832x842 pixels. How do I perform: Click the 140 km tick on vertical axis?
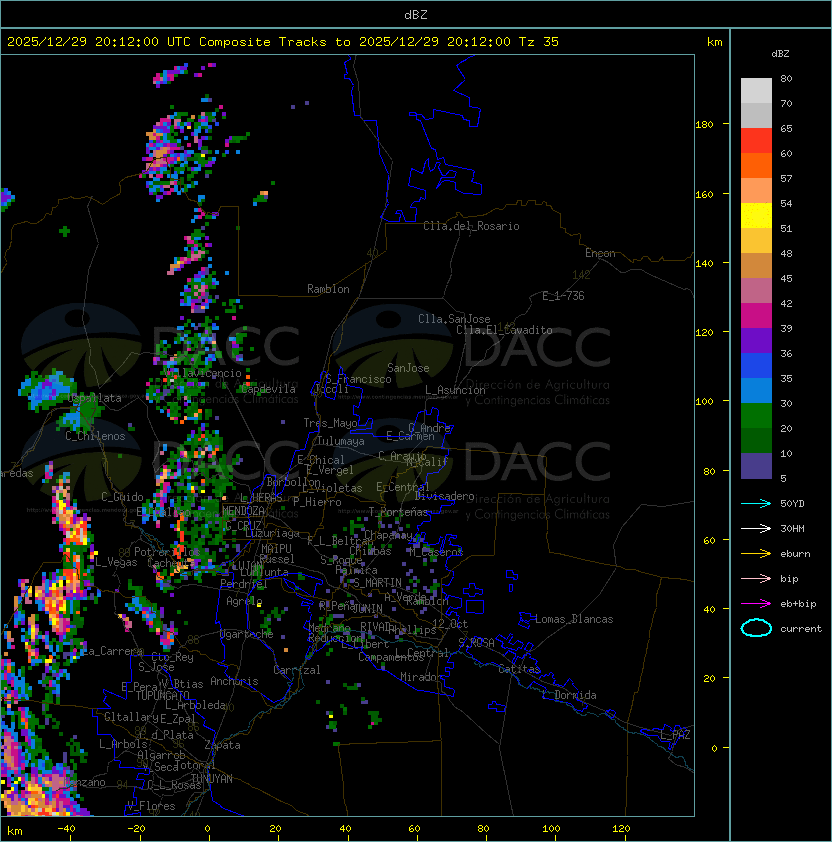(x=704, y=263)
